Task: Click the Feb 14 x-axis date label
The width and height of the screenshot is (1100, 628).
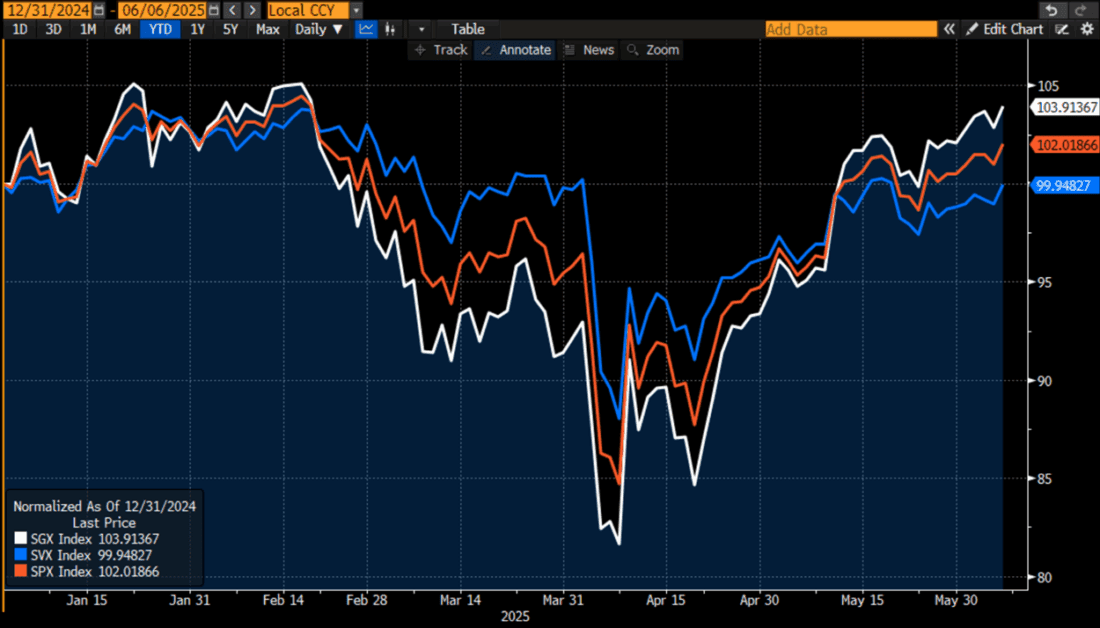Action: (283, 601)
